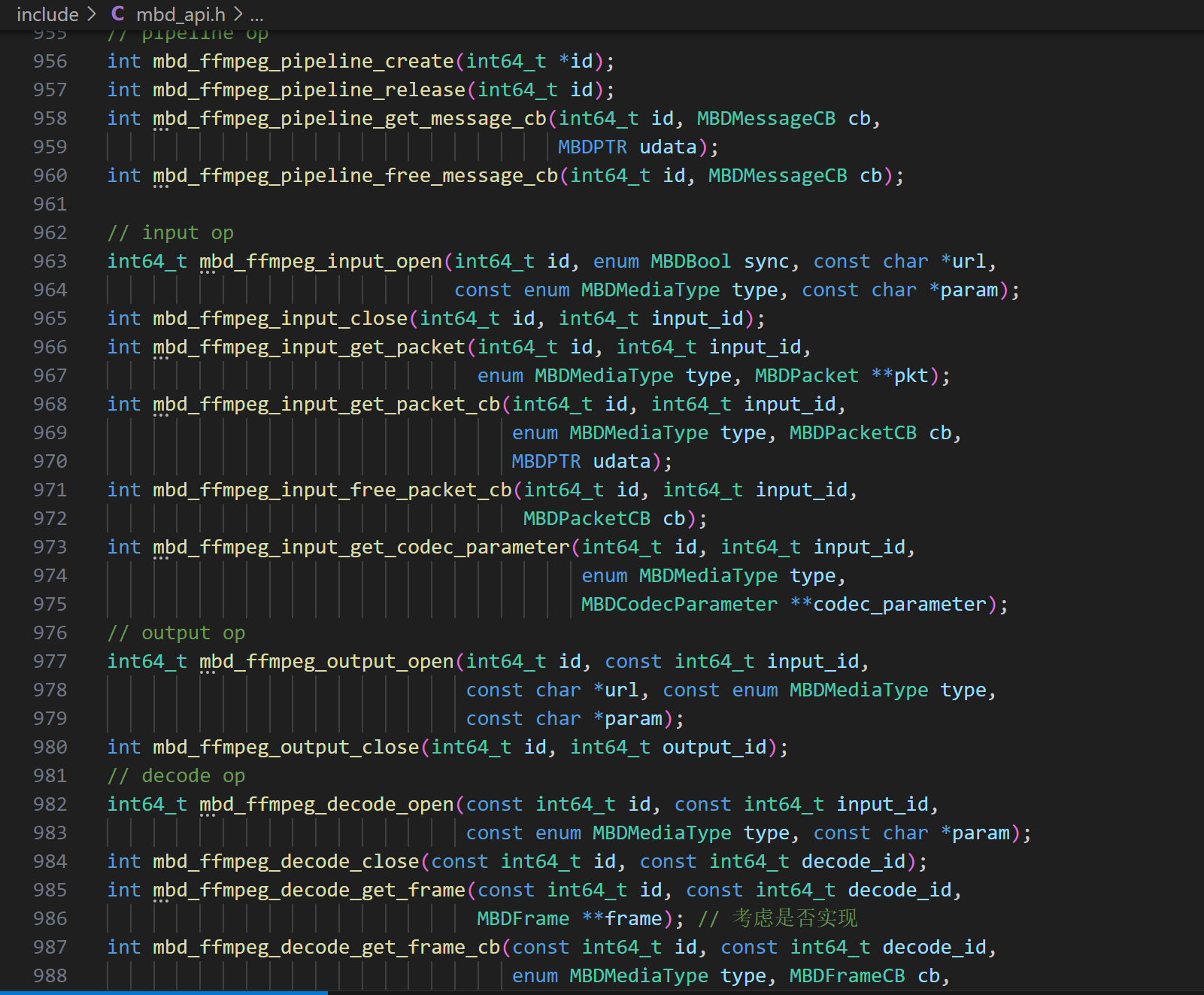Screen dimensions: 1204x995
Task: Click the C file-type icon in the breadcrumb
Action: (118, 14)
